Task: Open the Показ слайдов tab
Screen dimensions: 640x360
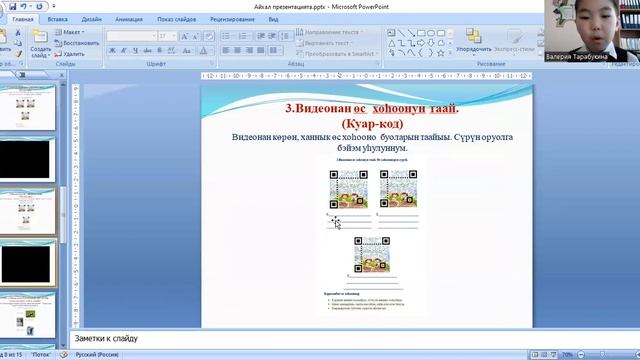Action: 176,19
